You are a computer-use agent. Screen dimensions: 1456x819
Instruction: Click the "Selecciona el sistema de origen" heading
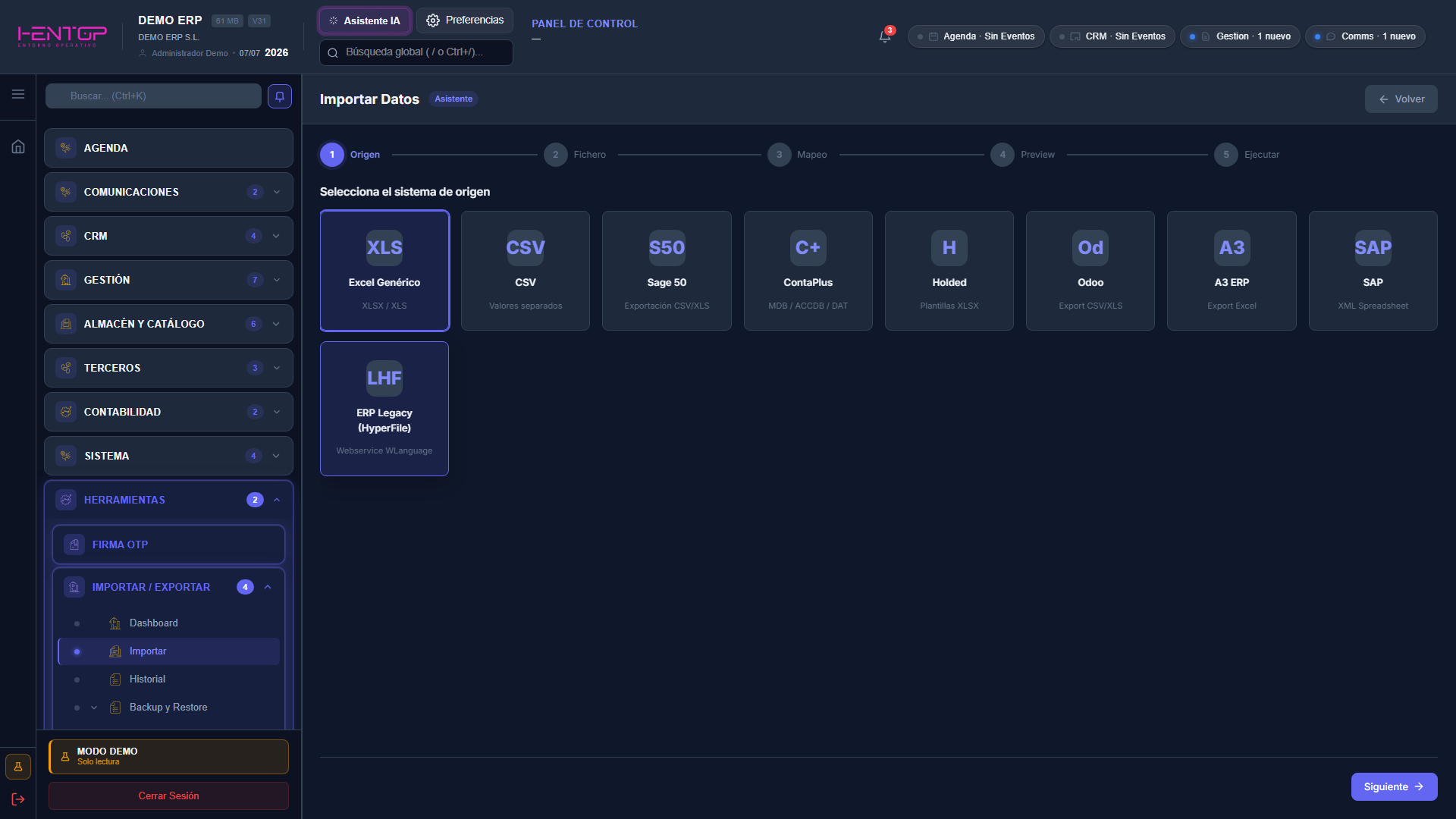405,192
